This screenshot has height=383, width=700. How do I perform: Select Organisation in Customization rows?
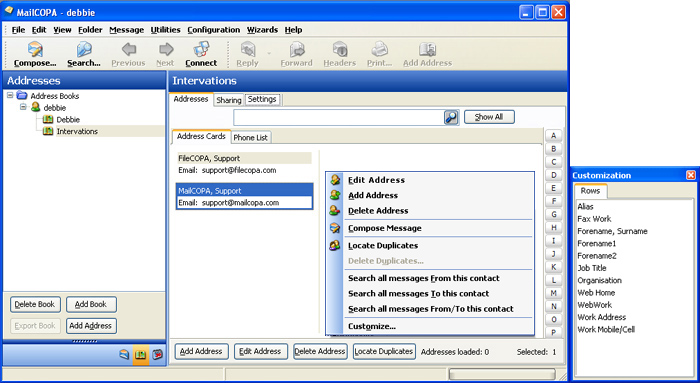click(x=600, y=280)
